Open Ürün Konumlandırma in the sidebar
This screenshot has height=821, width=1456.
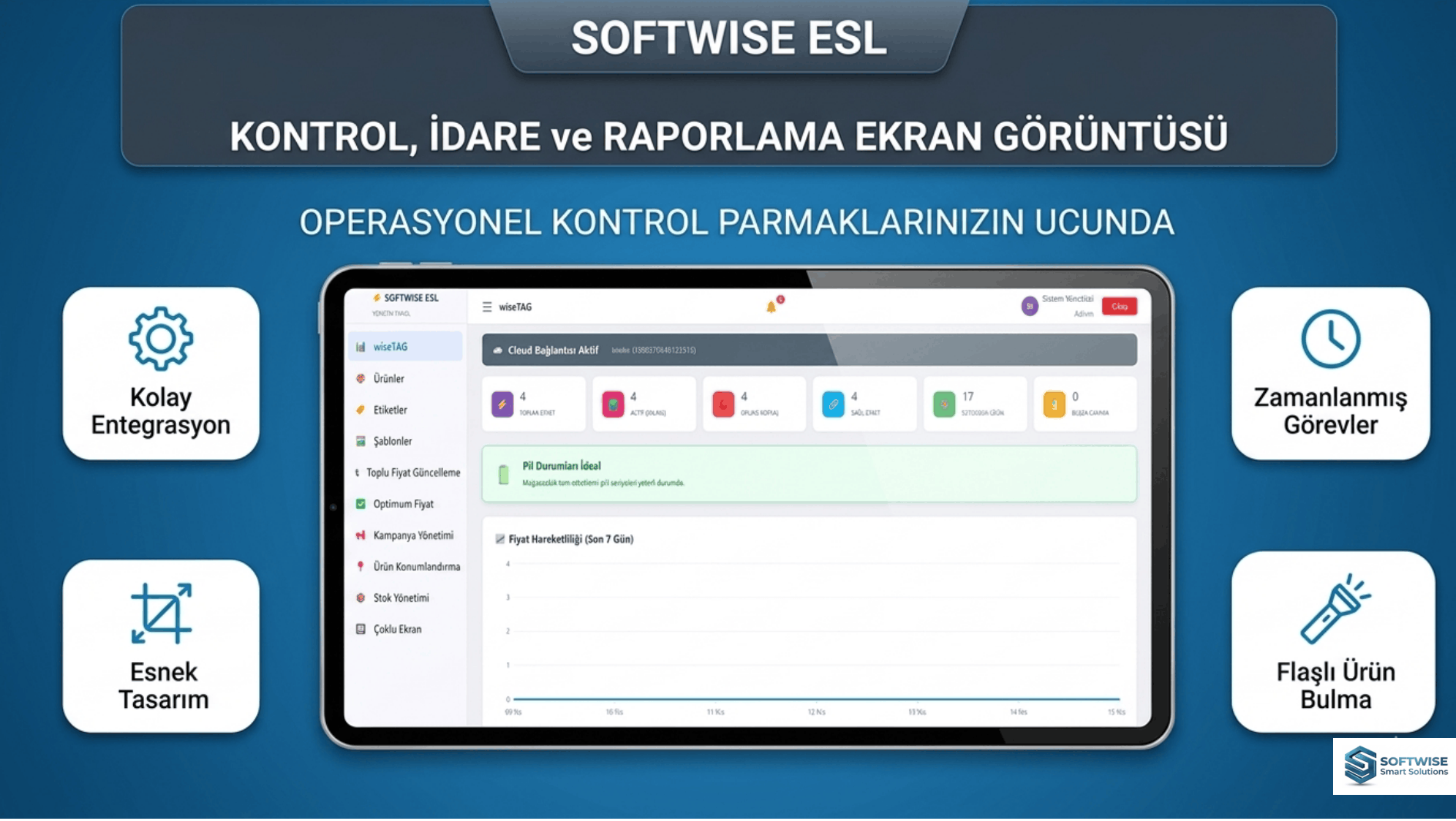(405, 567)
